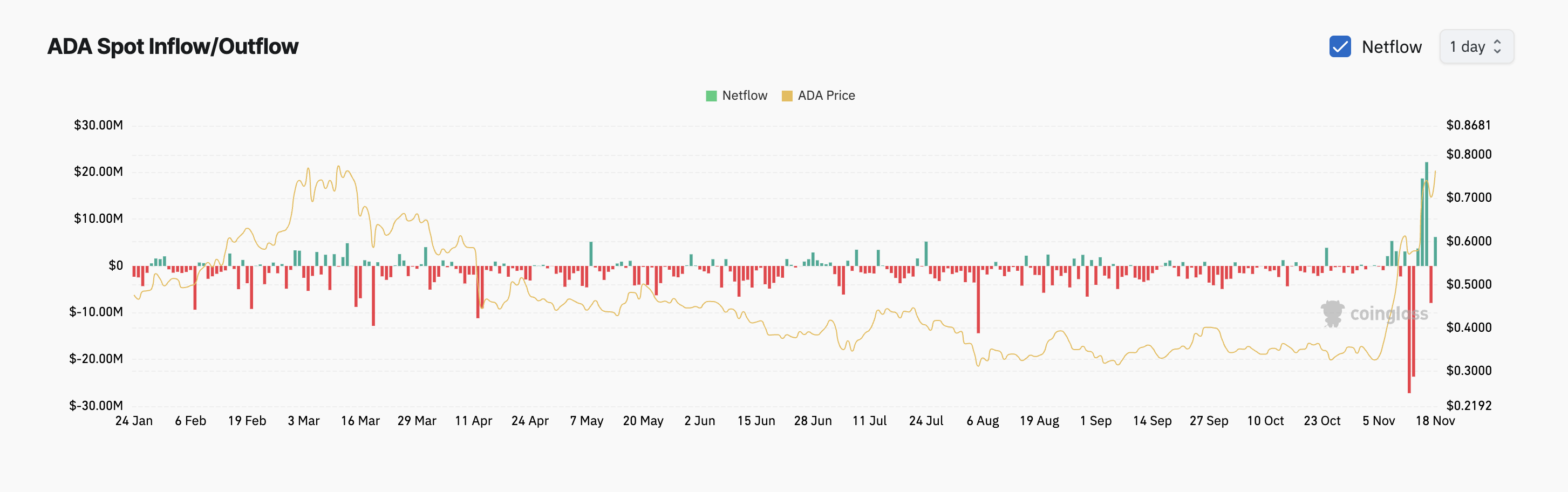The image size is (1568, 492).
Task: Hide ADA Price series via legend label
Action: point(826,95)
